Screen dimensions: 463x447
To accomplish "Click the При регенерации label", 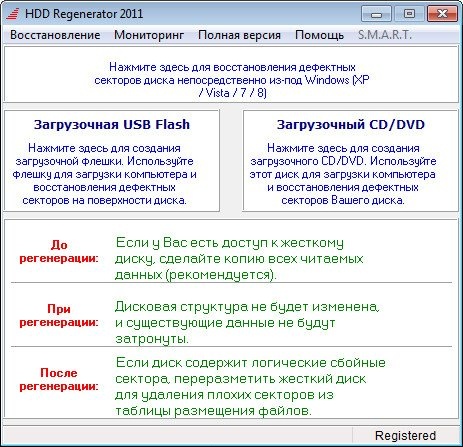I will point(59,316).
